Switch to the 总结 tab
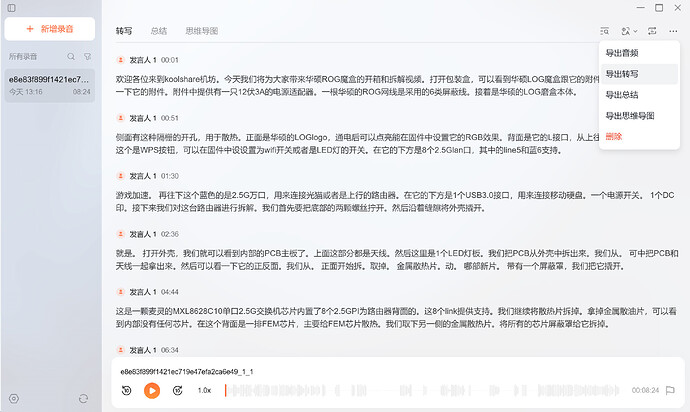 click(159, 31)
